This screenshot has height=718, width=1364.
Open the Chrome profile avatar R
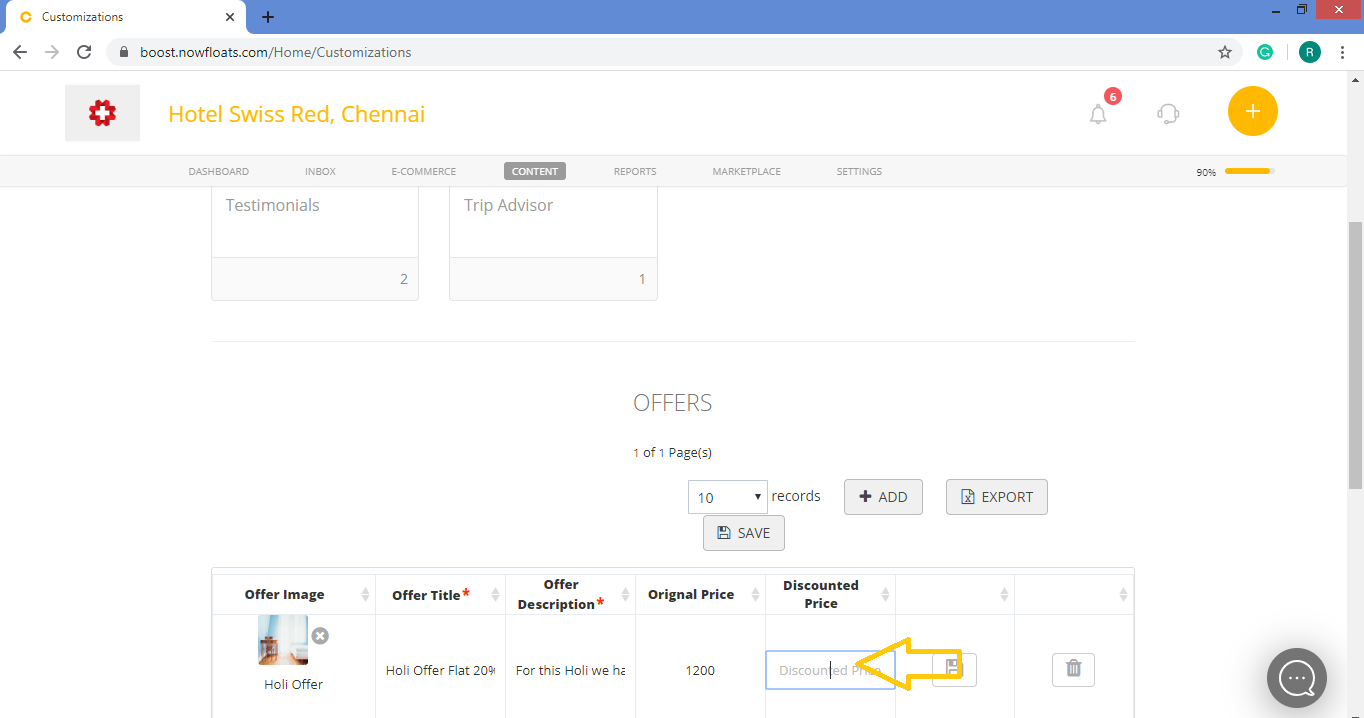point(1310,52)
